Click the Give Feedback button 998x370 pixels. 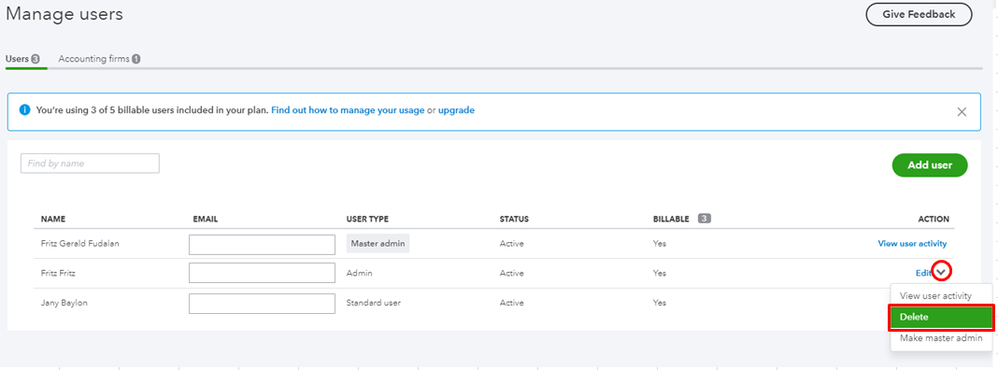pos(918,14)
